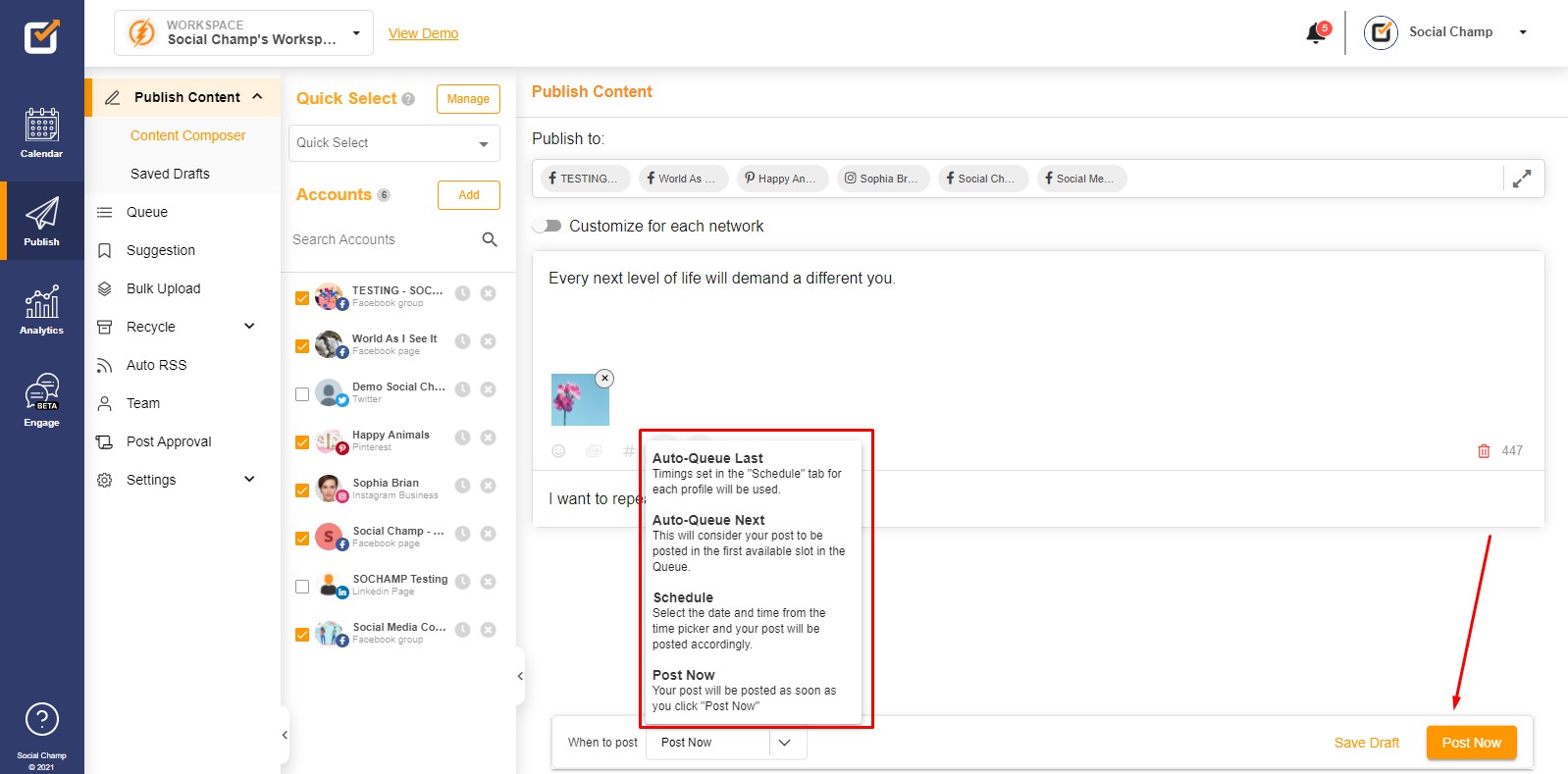Open Post Approval menu item
This screenshot has width=1568, height=774.
pyautogui.click(x=169, y=441)
